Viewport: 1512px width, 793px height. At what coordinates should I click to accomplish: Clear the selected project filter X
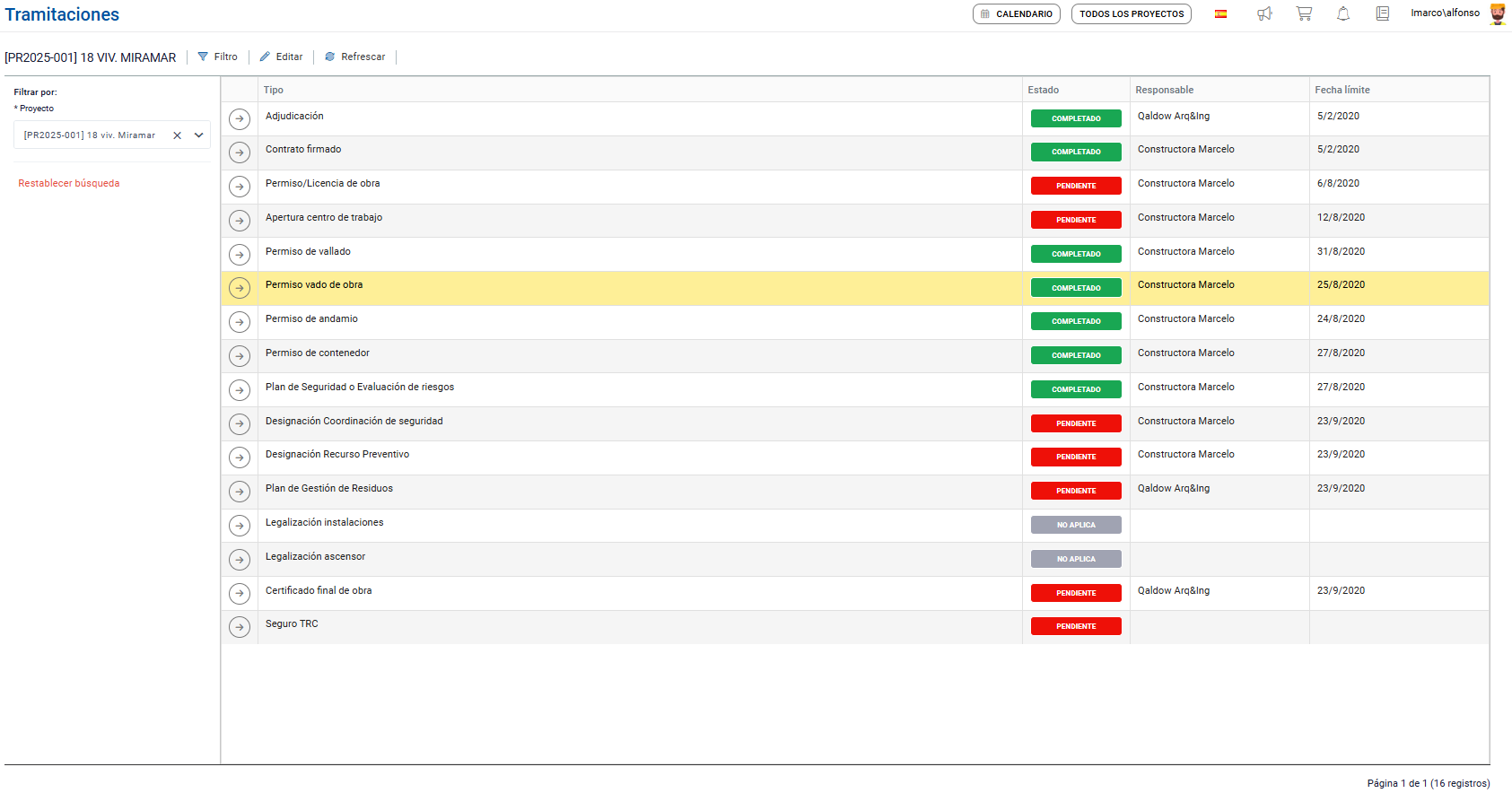pos(177,135)
